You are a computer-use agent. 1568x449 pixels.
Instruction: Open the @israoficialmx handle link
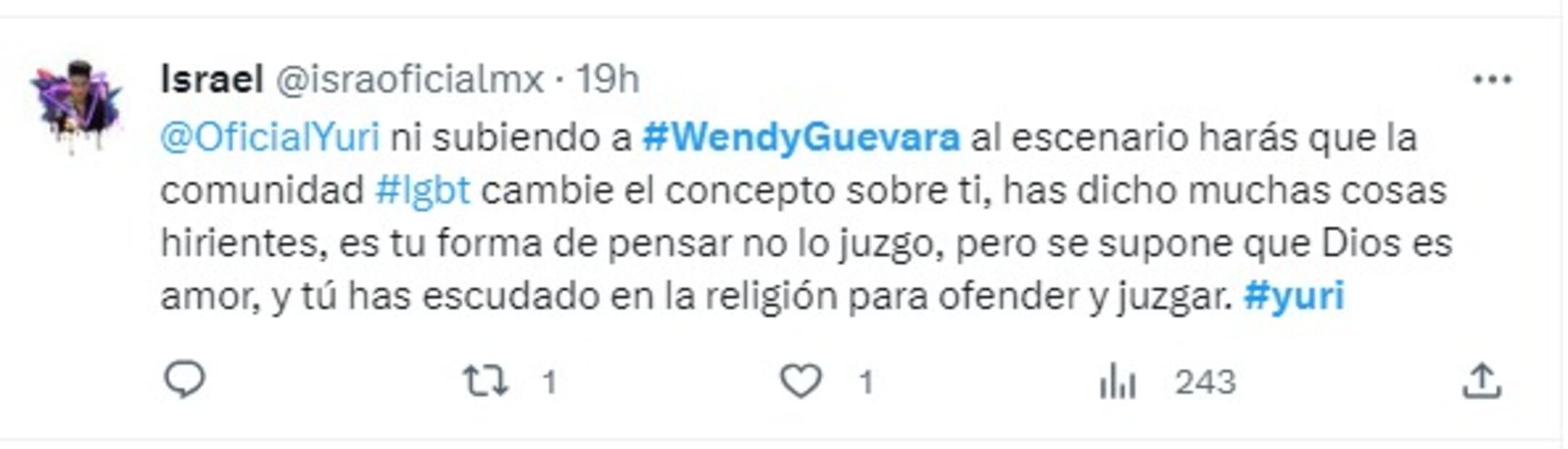coord(409,79)
